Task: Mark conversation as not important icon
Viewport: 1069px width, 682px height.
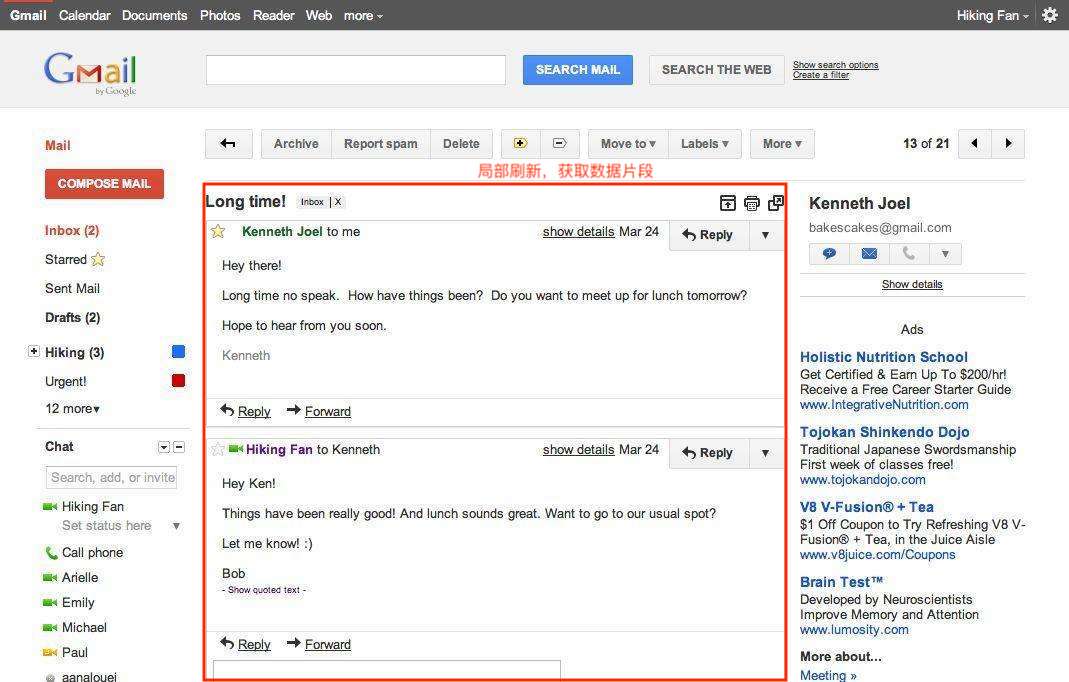Action: [x=560, y=144]
